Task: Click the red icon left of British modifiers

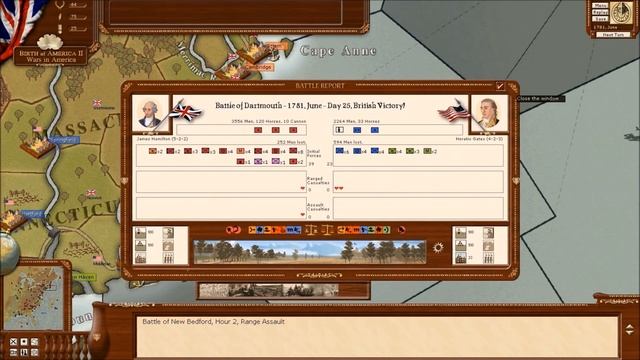Action: 233,230
